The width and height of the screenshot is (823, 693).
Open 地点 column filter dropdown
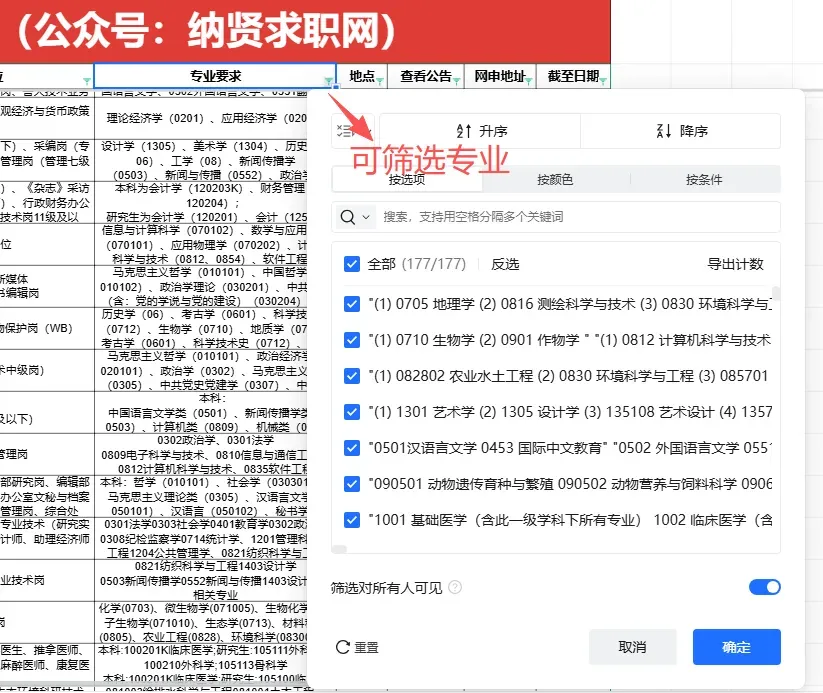pyautogui.click(x=380, y=81)
